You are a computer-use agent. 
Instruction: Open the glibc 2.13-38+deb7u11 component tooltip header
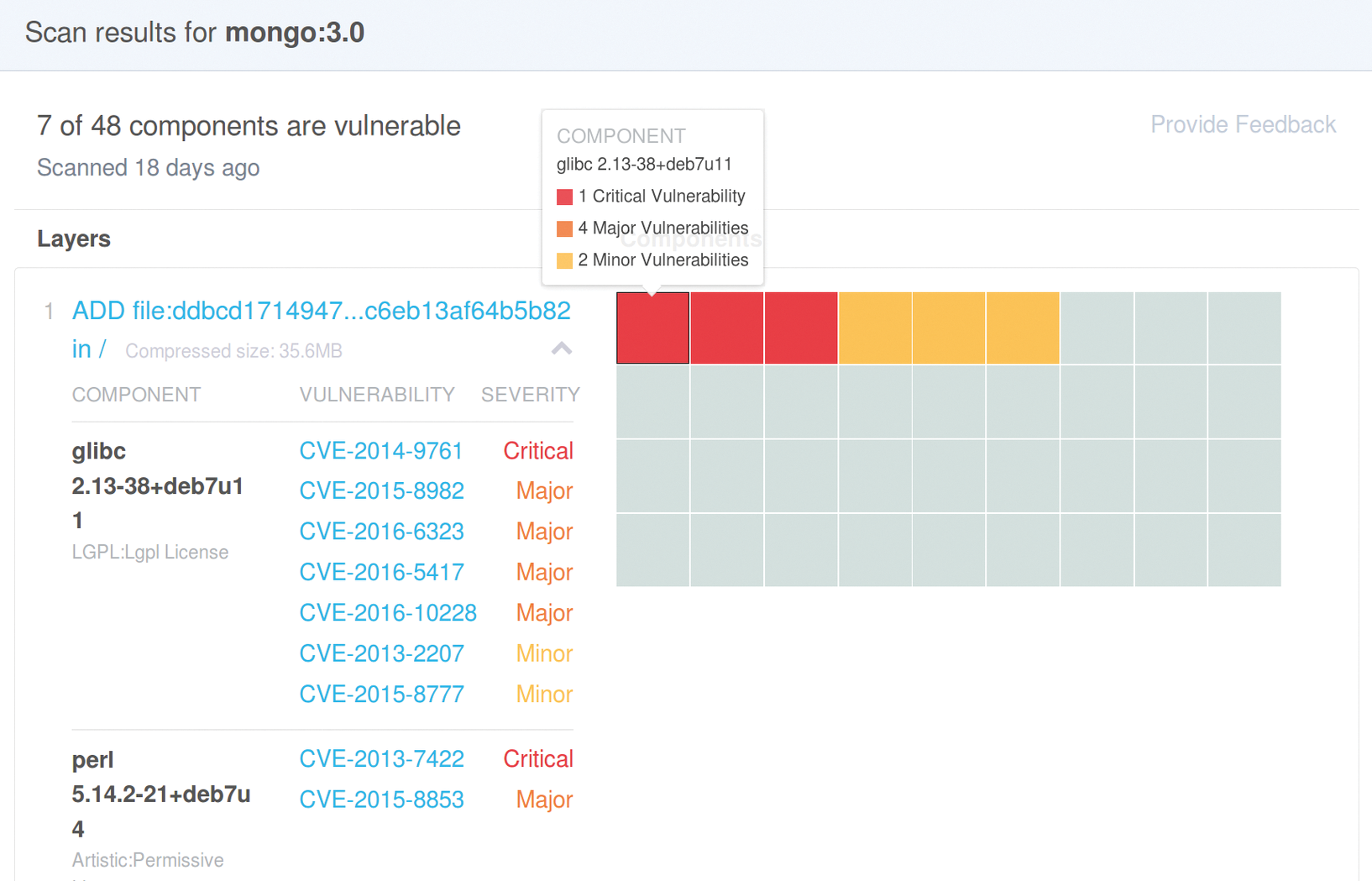[644, 164]
